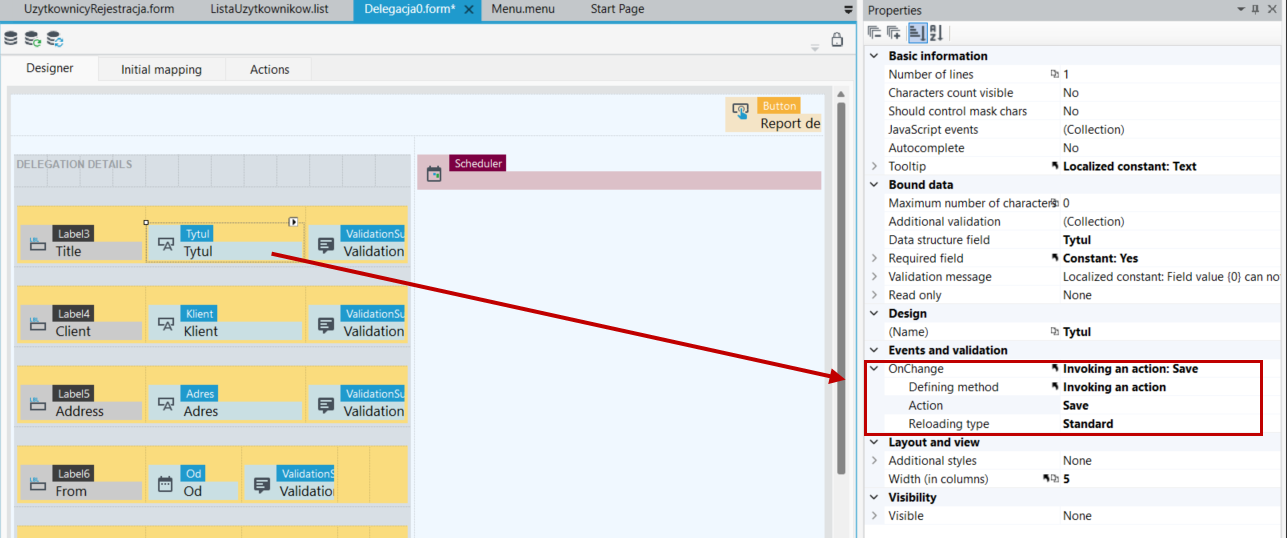This screenshot has height=538, width=1287.
Task: Click Label5 icon beside Address
Action: coord(36,403)
